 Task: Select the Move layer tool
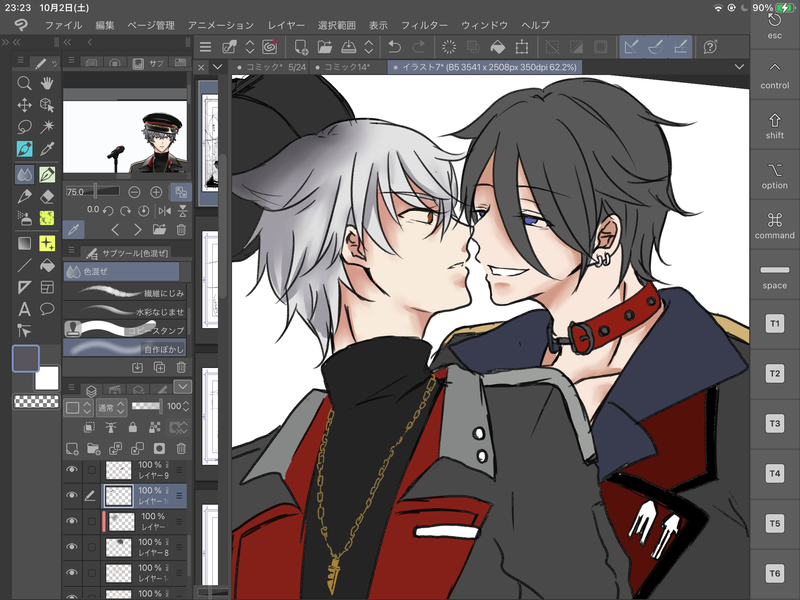(x=24, y=105)
